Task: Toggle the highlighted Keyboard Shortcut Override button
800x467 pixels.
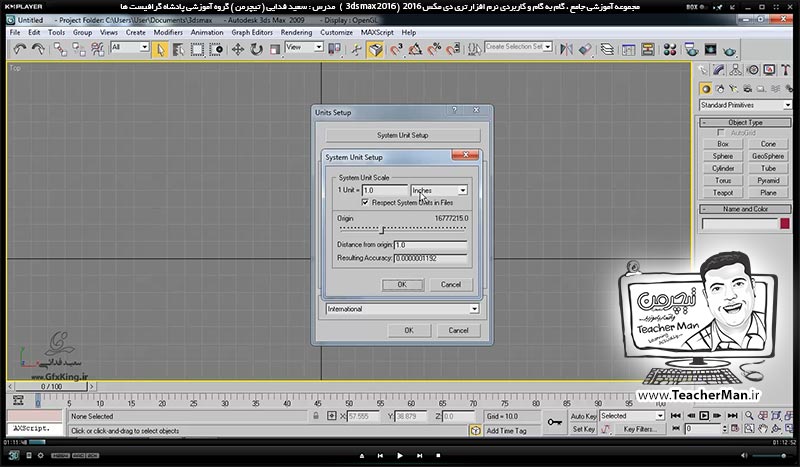Action: pyautogui.click(x=376, y=50)
